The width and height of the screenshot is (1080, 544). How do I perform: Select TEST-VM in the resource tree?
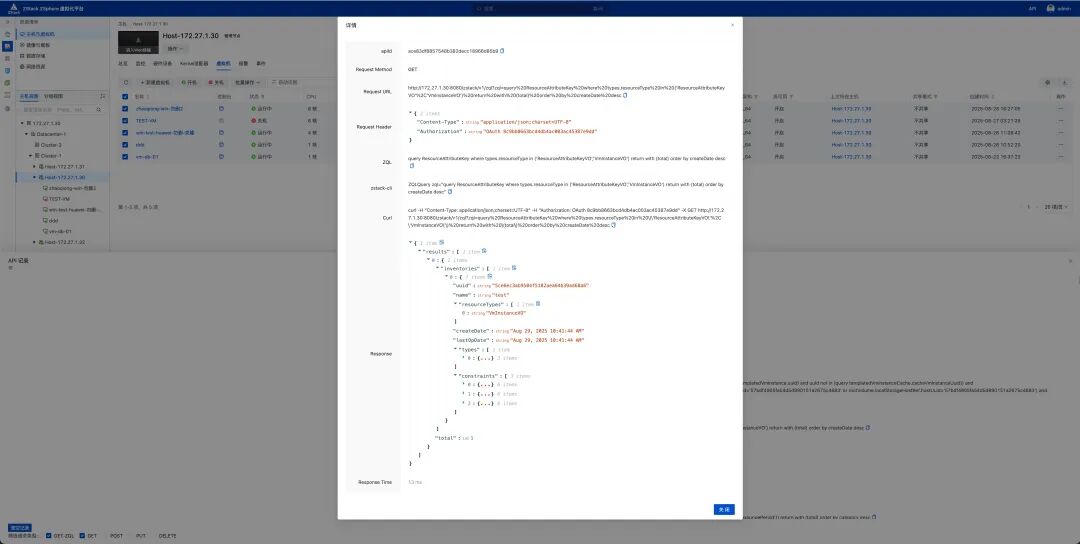click(x=59, y=199)
